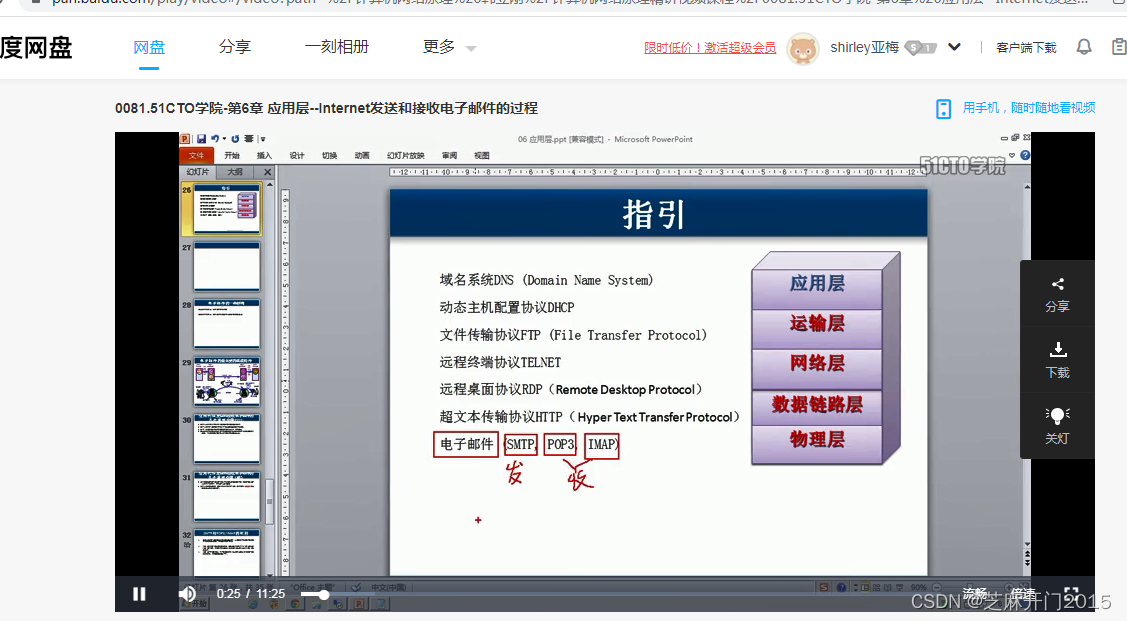Open the 插入 ribbon tab
1127x621 pixels.
point(264,155)
